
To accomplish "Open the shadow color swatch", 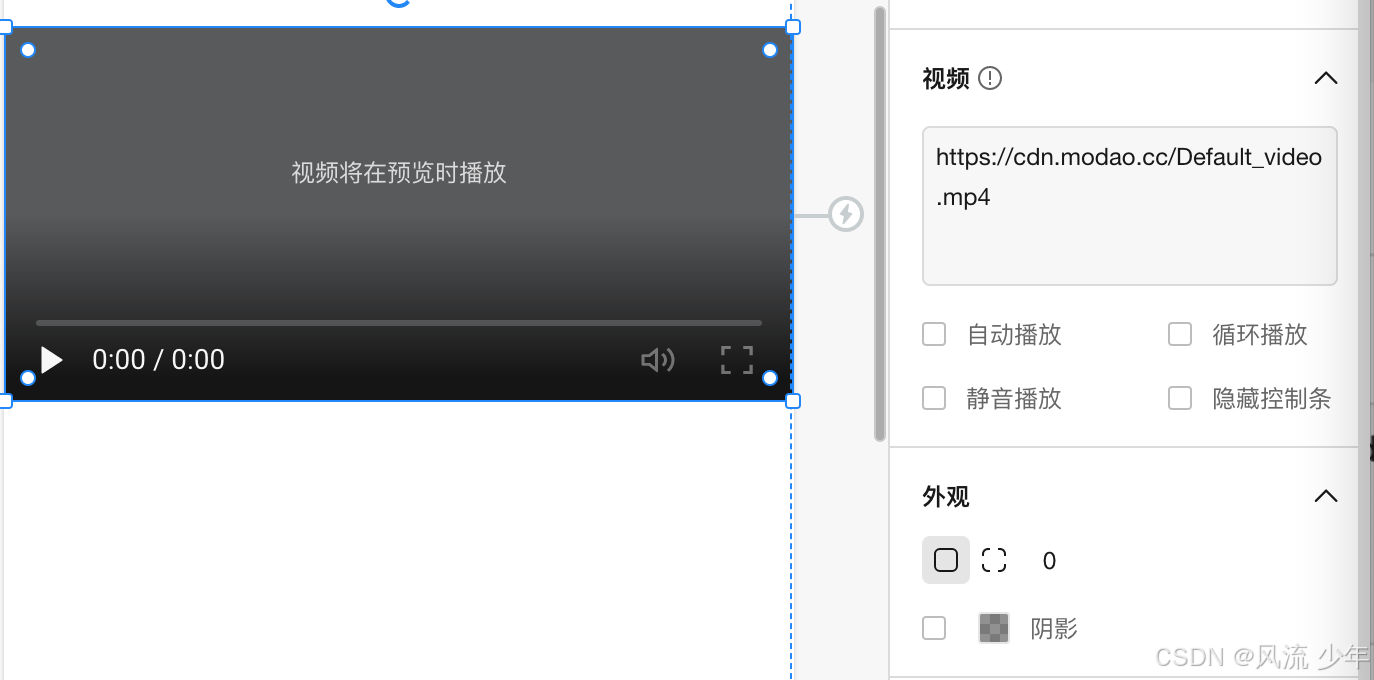I will click(x=994, y=628).
